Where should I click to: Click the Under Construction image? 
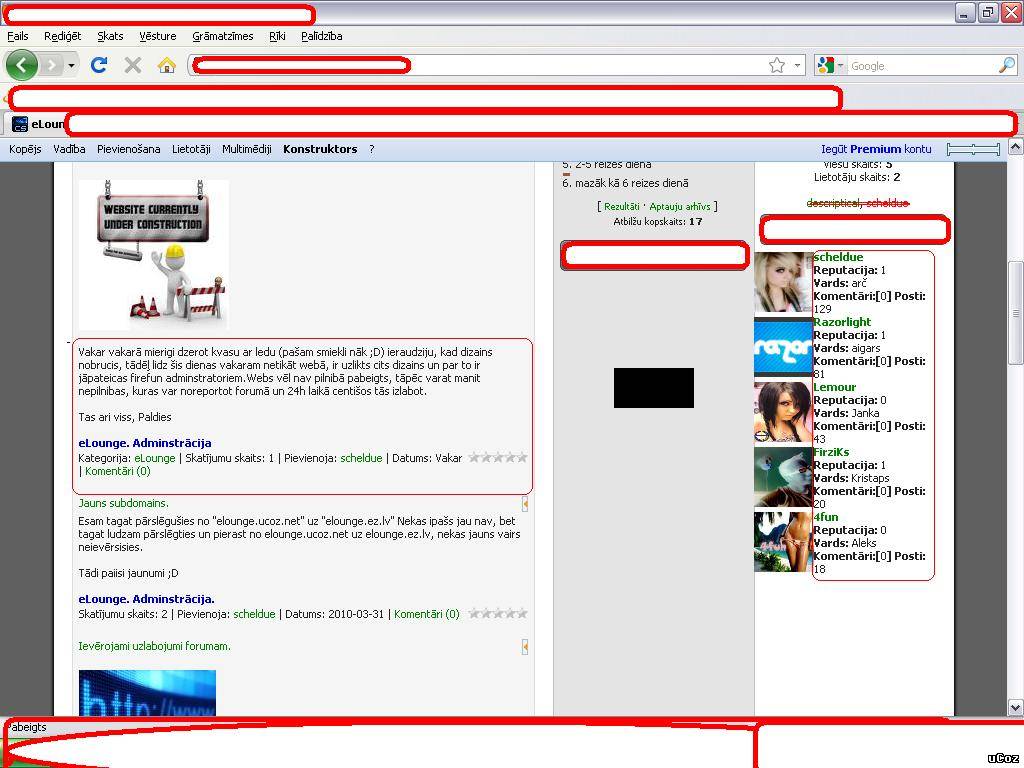click(x=153, y=255)
